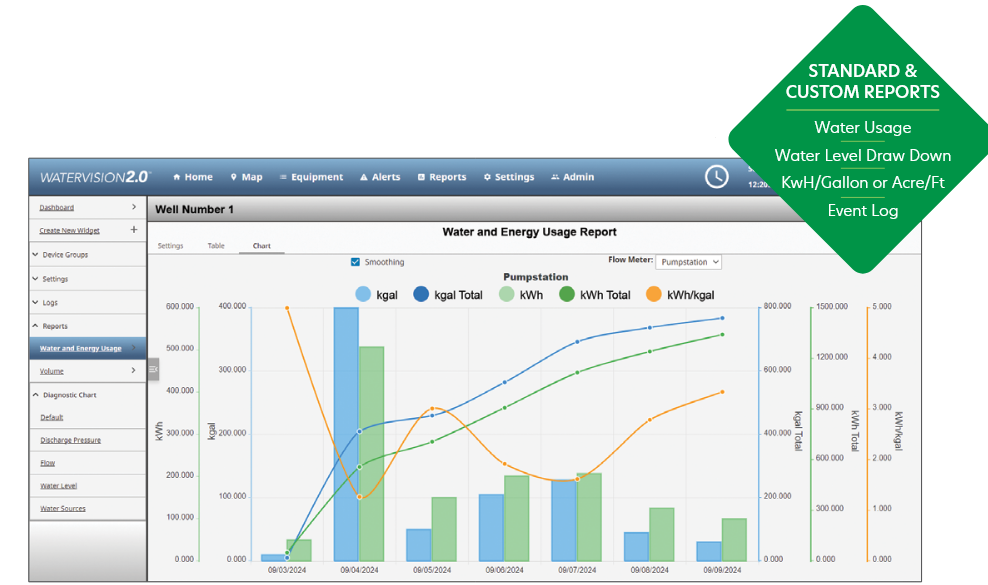Toggle the kWh Total legend color swatch
Screen dimensions: 988x585
[x=567, y=295]
